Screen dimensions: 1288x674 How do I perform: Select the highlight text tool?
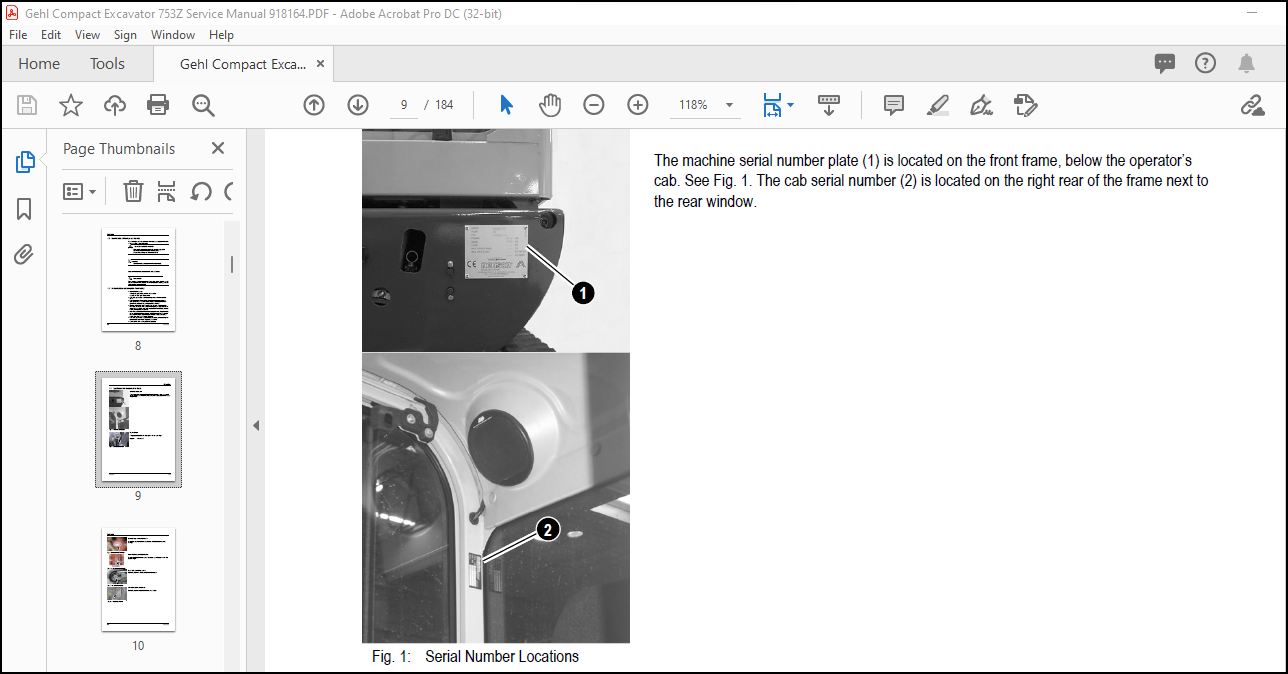937,105
